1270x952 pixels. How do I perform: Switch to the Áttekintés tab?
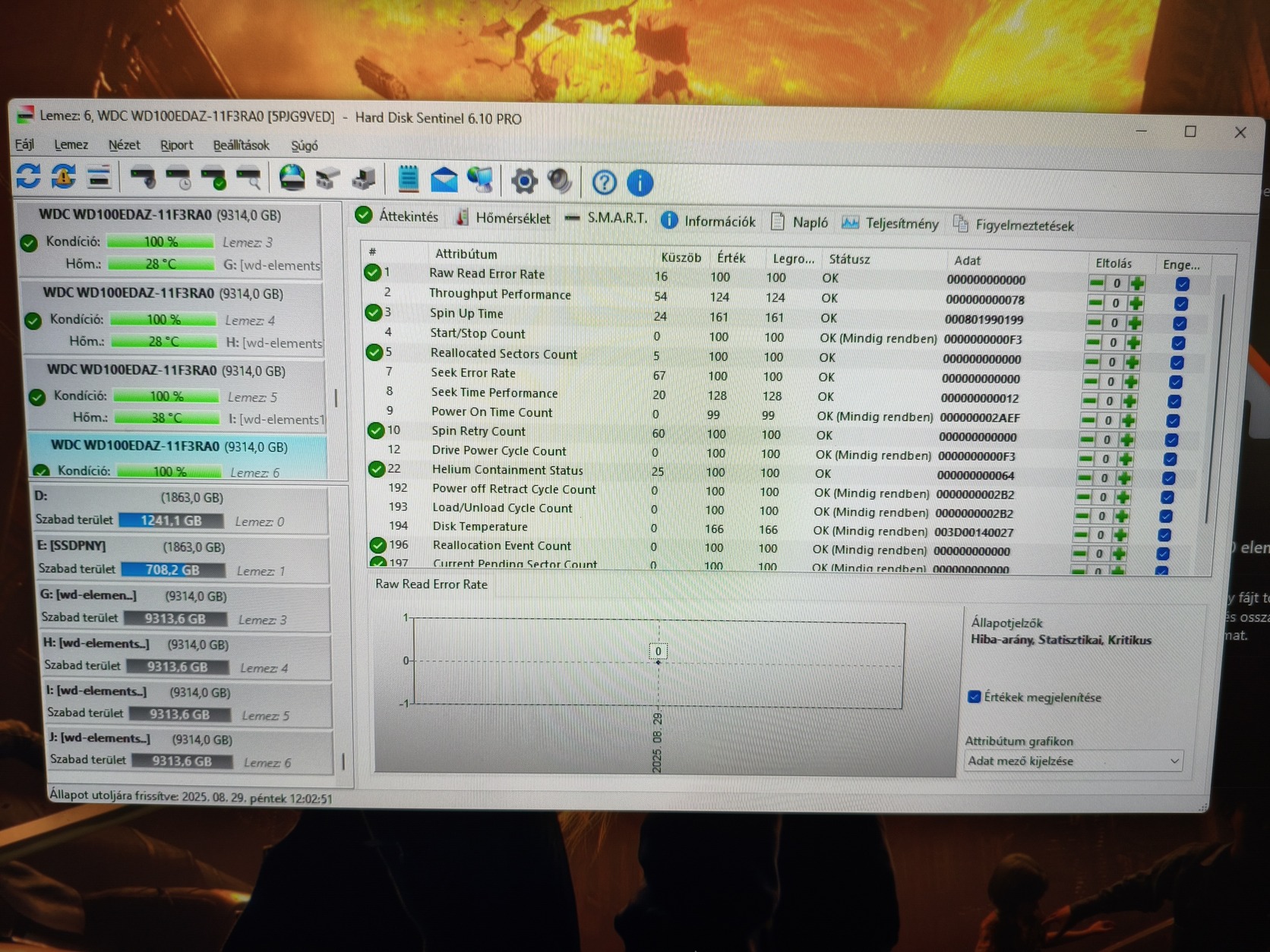[397, 216]
